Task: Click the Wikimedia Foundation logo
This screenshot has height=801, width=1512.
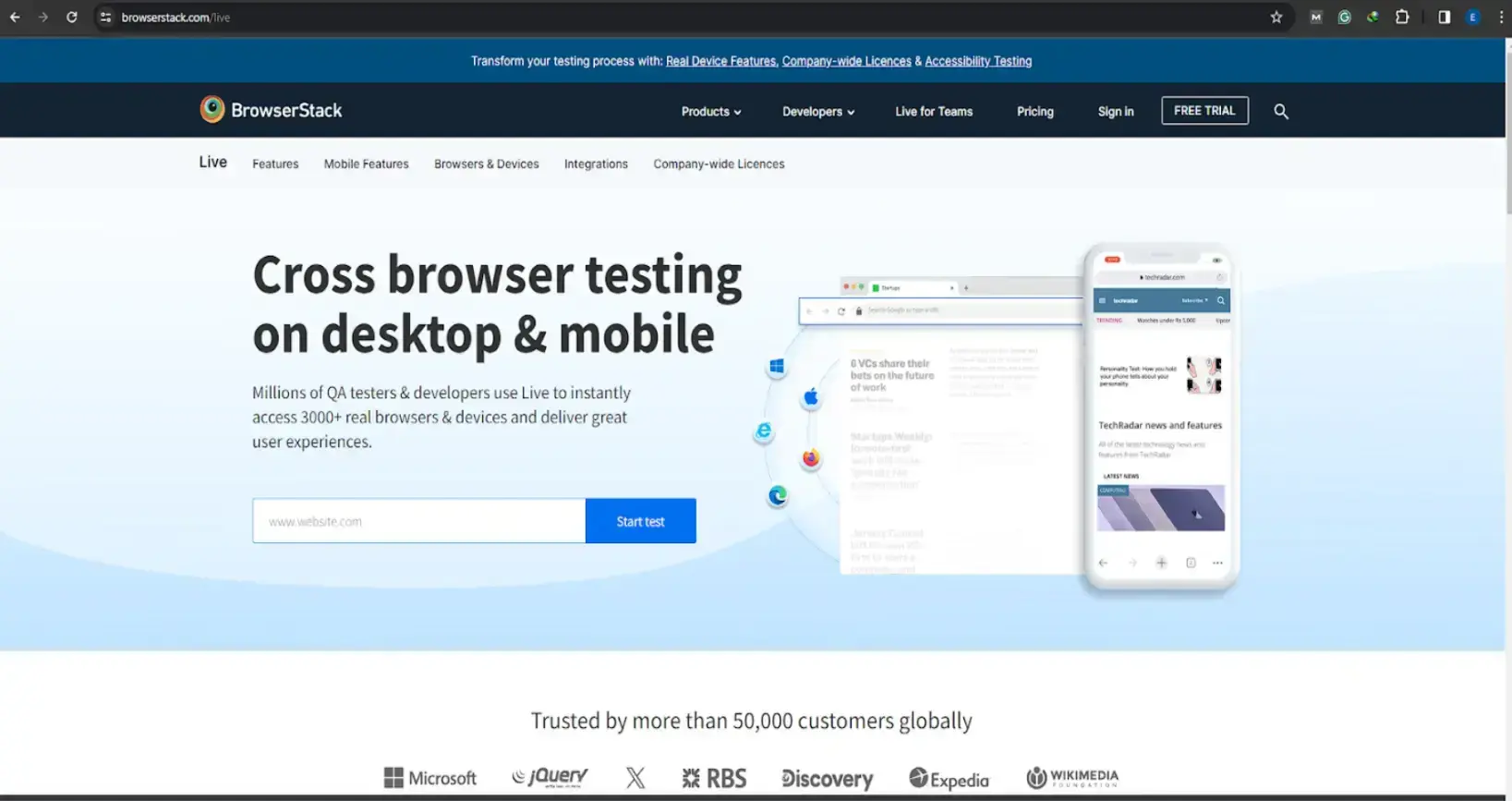Action: pos(1072,778)
